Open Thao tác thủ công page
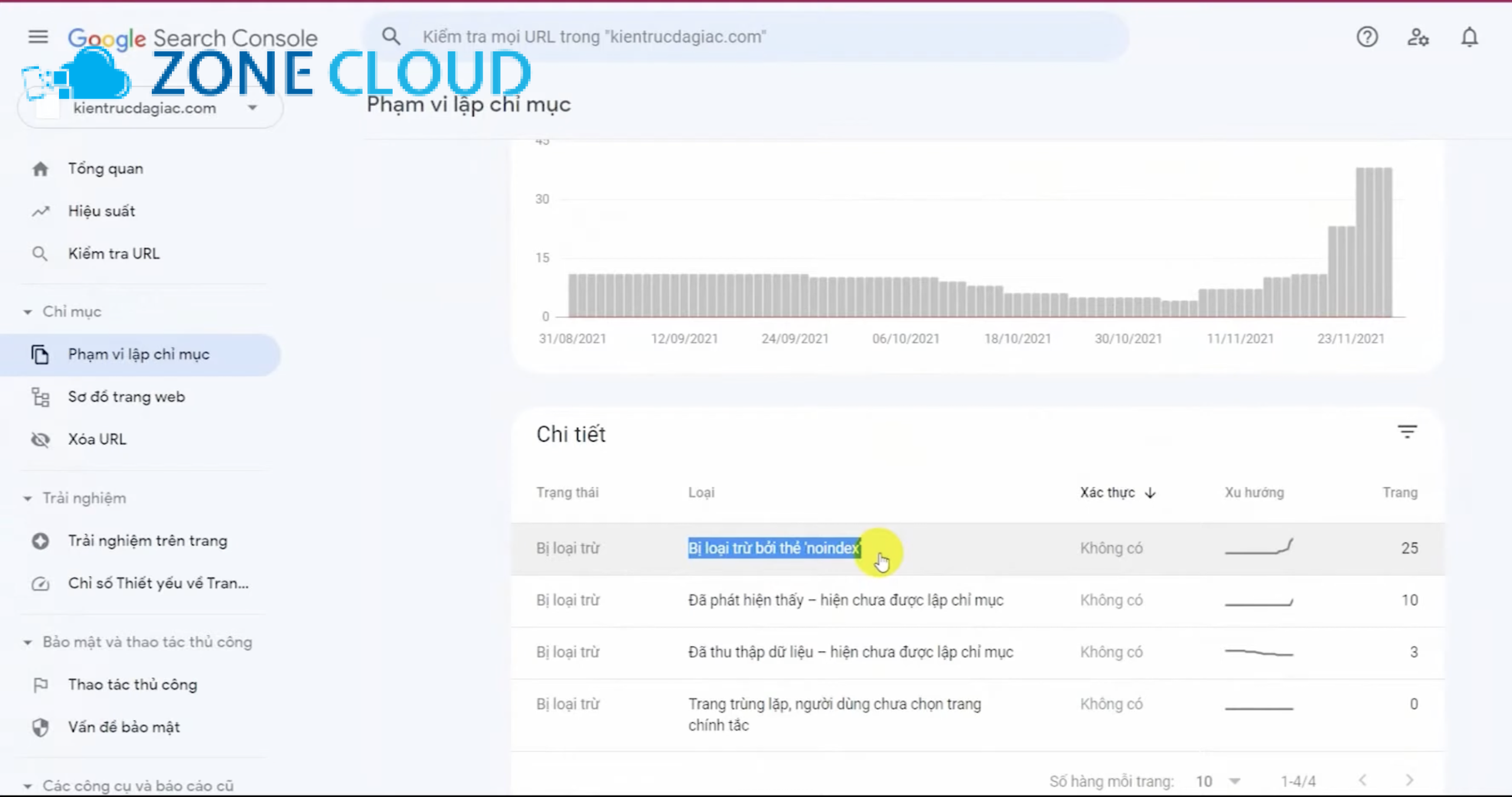This screenshot has width=1512, height=797. (x=133, y=685)
